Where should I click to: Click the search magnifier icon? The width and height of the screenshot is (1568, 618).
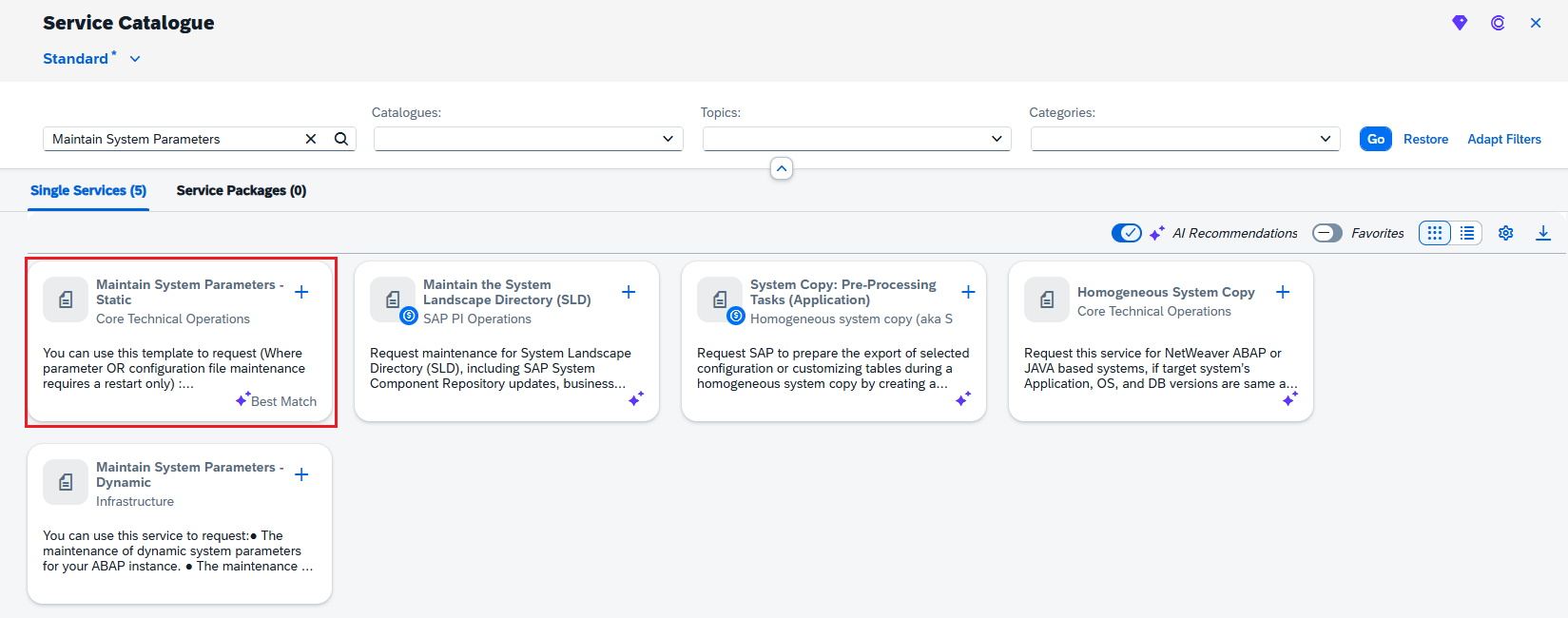point(341,139)
